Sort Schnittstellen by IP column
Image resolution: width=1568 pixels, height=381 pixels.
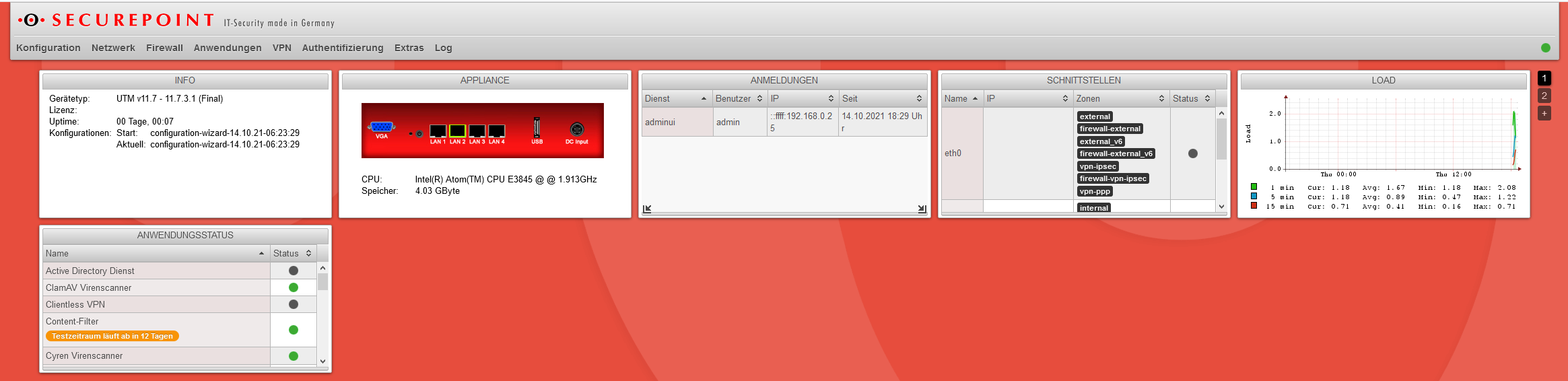[1028, 98]
